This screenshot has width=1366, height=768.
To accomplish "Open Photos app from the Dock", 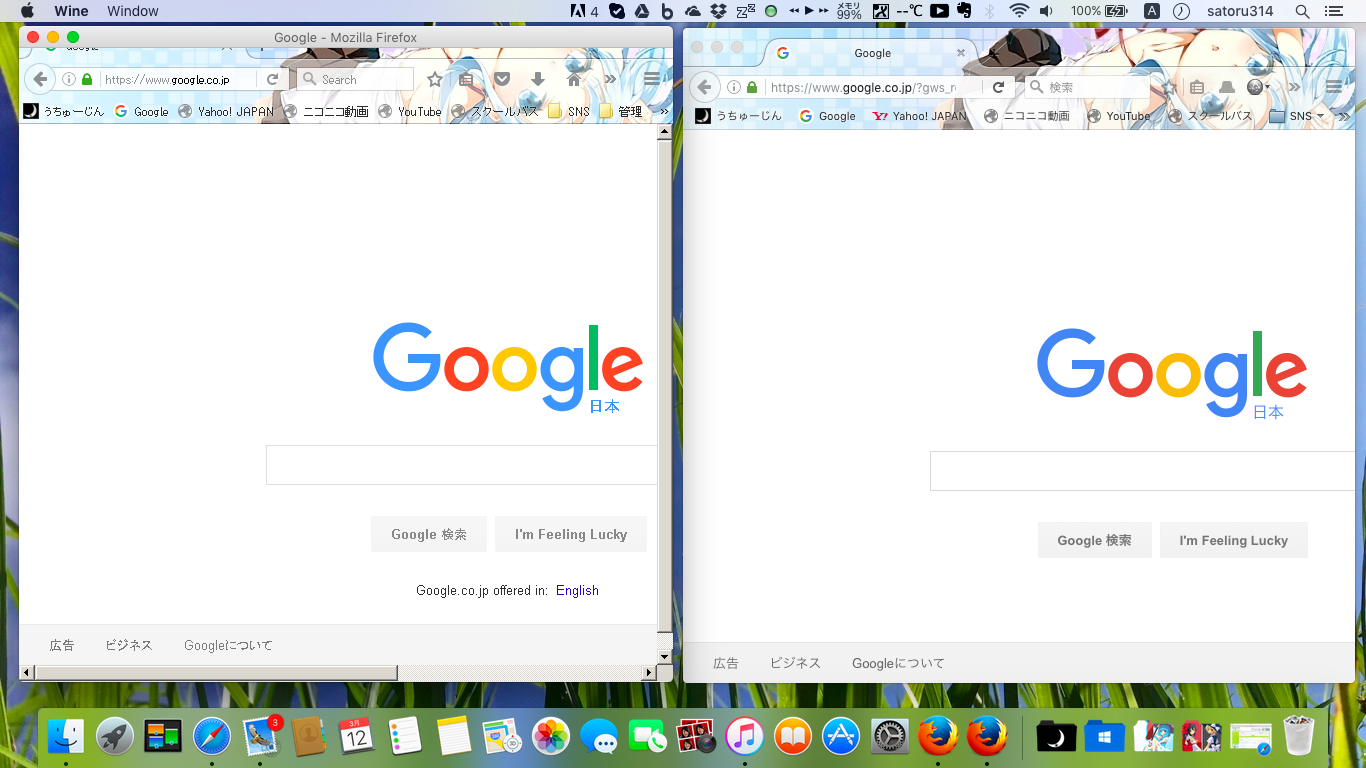I will click(x=551, y=738).
